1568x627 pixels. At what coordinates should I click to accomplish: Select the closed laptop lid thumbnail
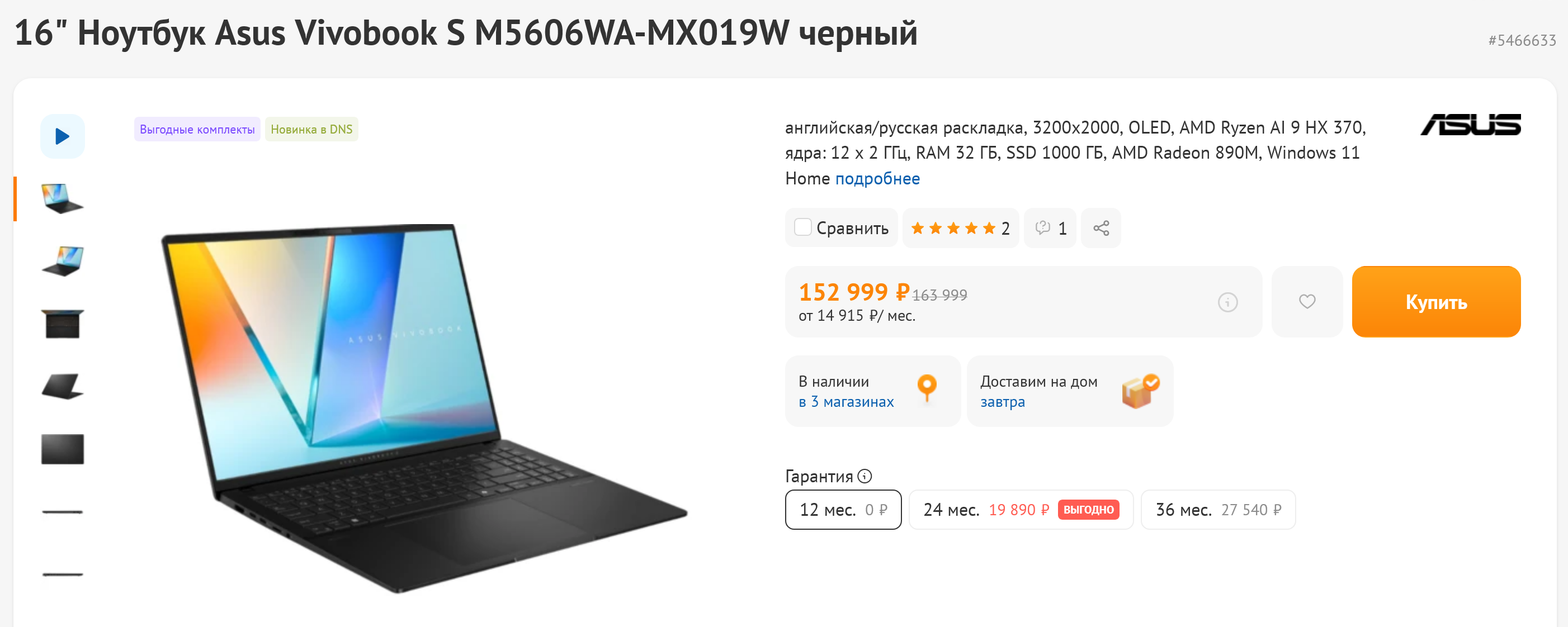62,449
